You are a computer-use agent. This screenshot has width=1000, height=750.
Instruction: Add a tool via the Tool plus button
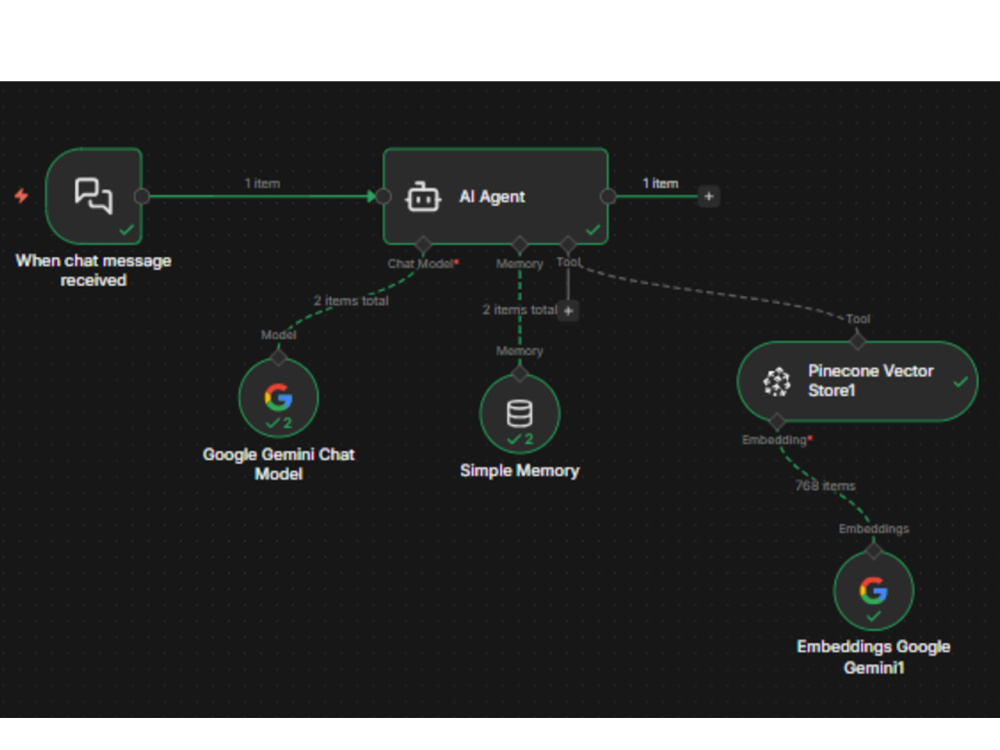pos(568,311)
